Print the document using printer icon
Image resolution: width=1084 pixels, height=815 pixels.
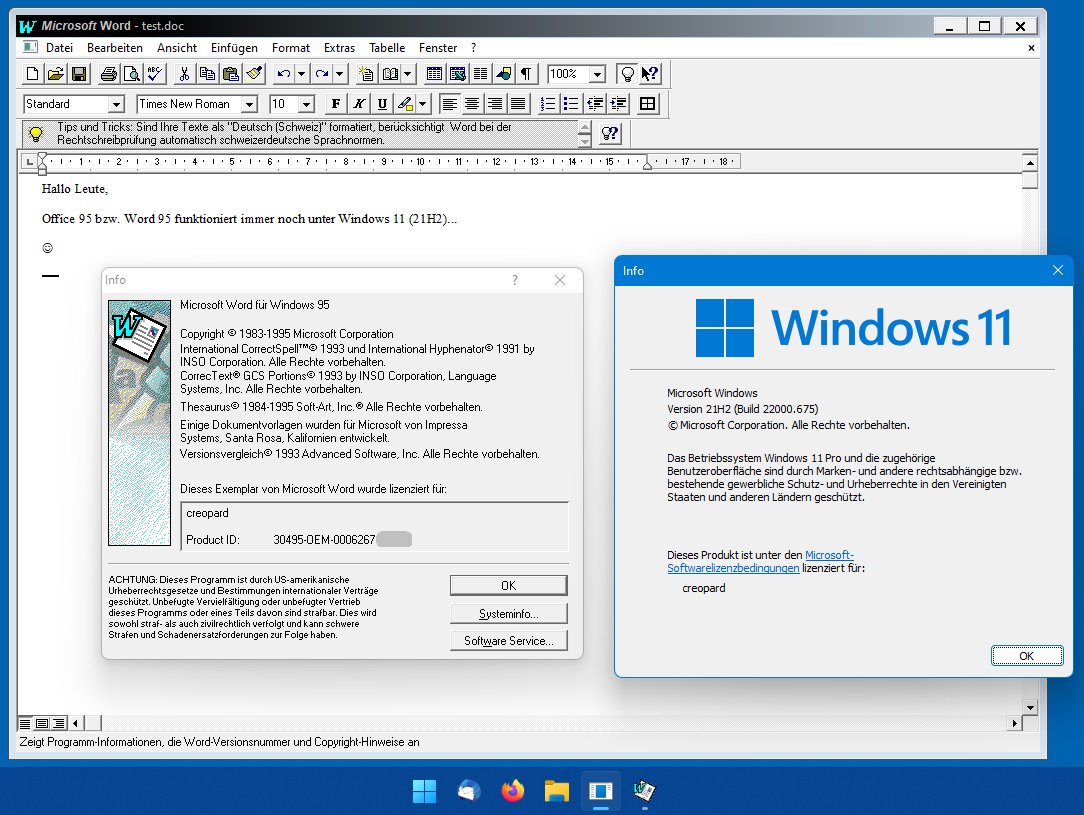point(109,74)
